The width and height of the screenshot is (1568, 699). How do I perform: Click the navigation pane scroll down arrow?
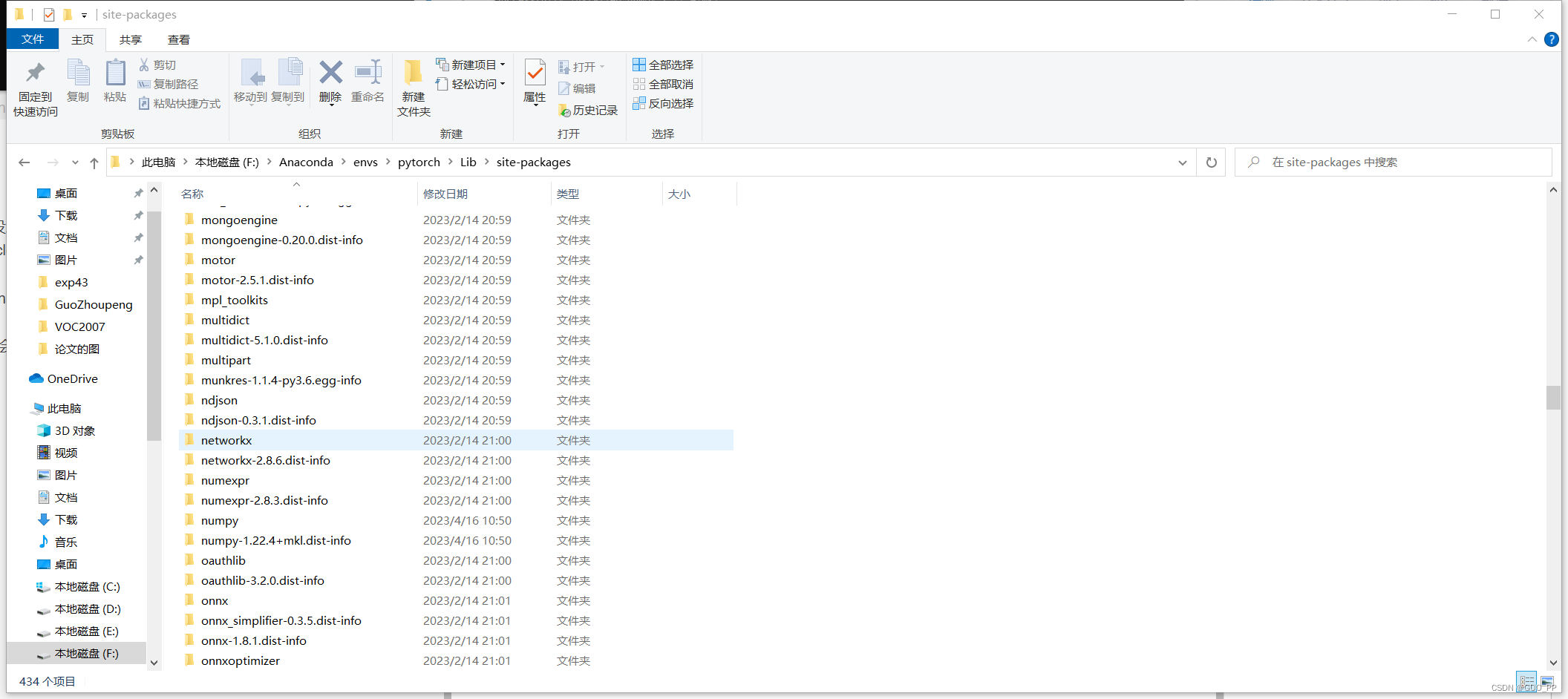[x=154, y=663]
